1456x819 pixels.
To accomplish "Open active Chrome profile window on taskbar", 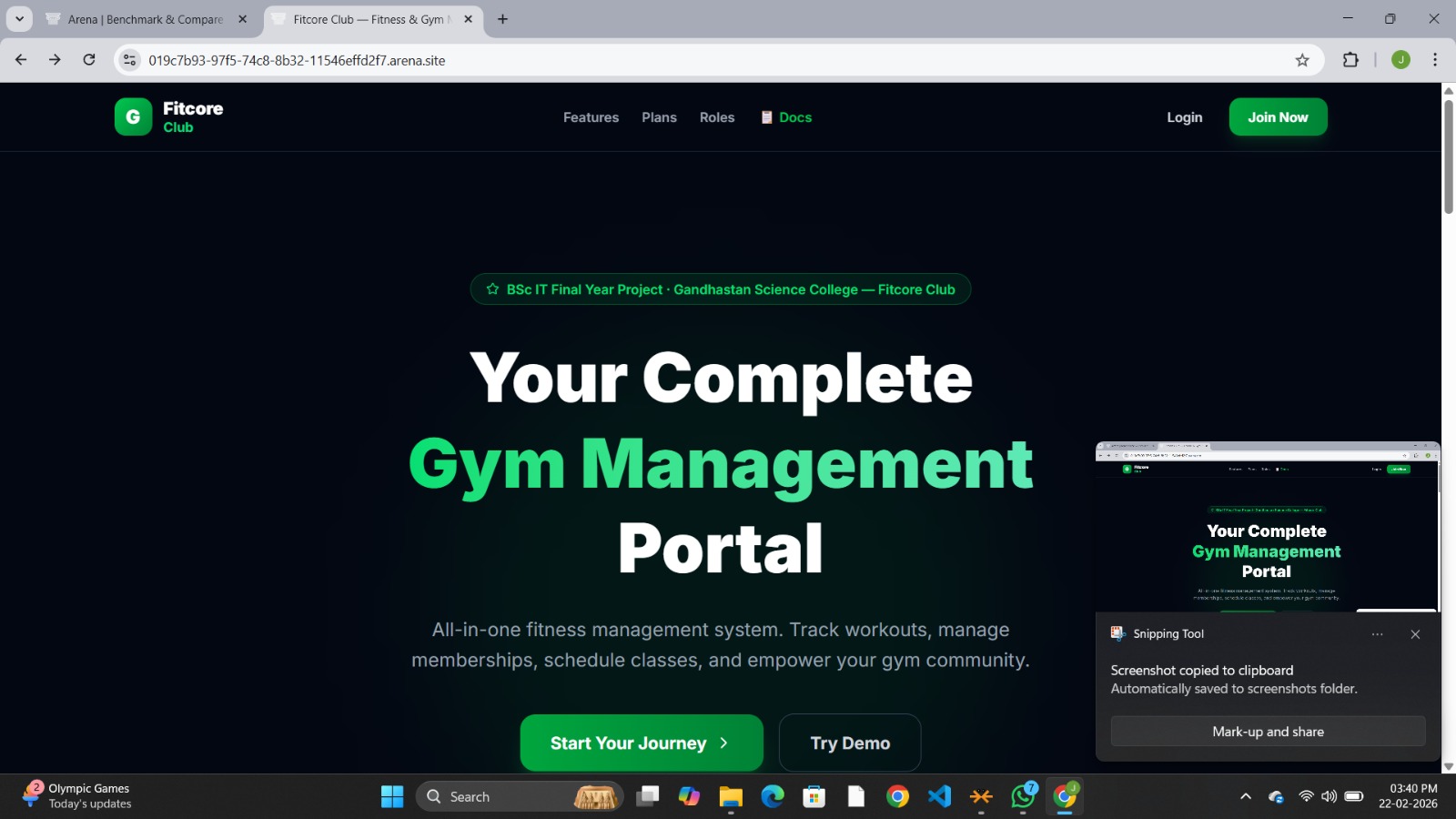I will point(1065,797).
